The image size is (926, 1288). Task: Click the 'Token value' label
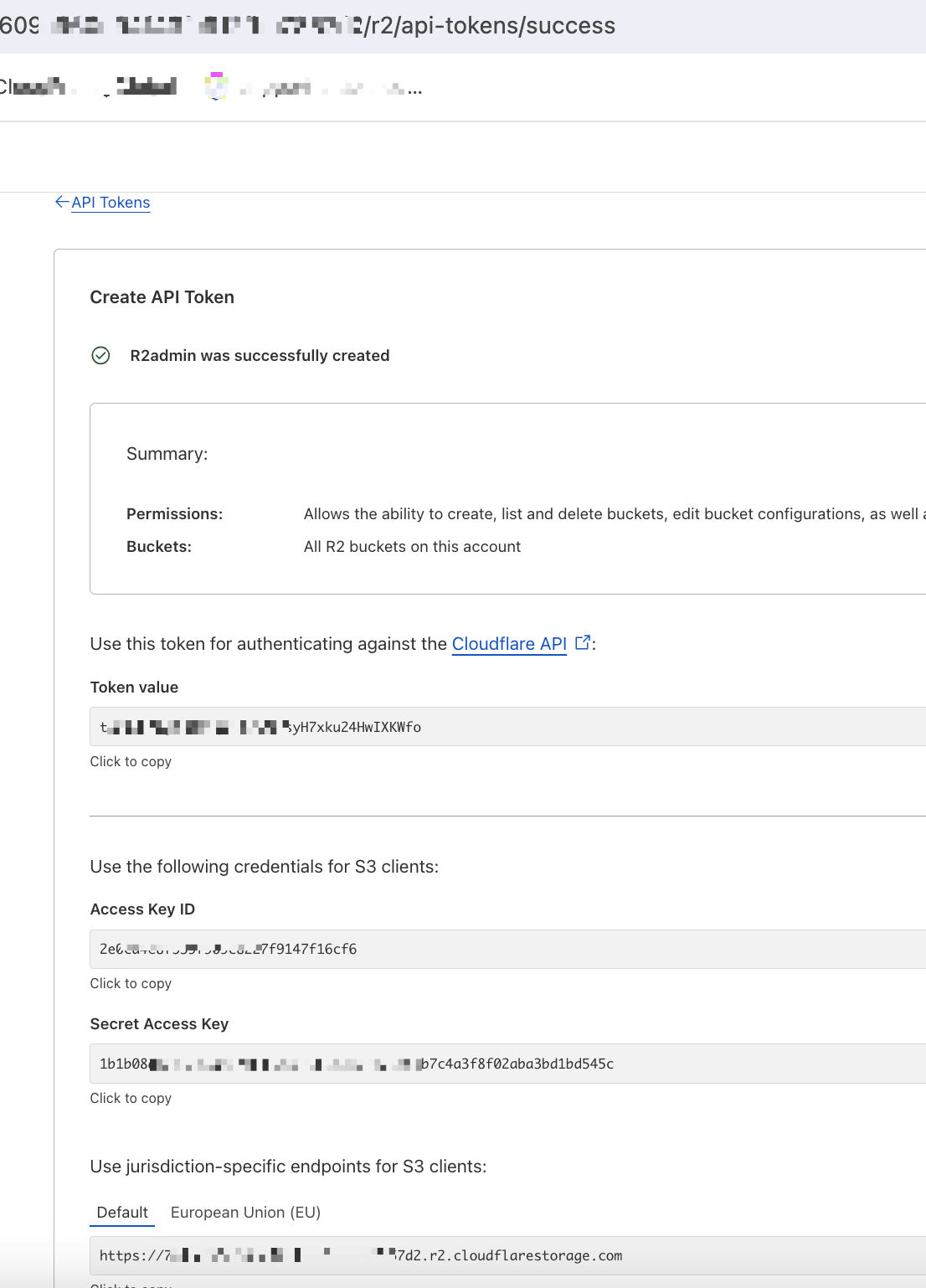click(134, 688)
